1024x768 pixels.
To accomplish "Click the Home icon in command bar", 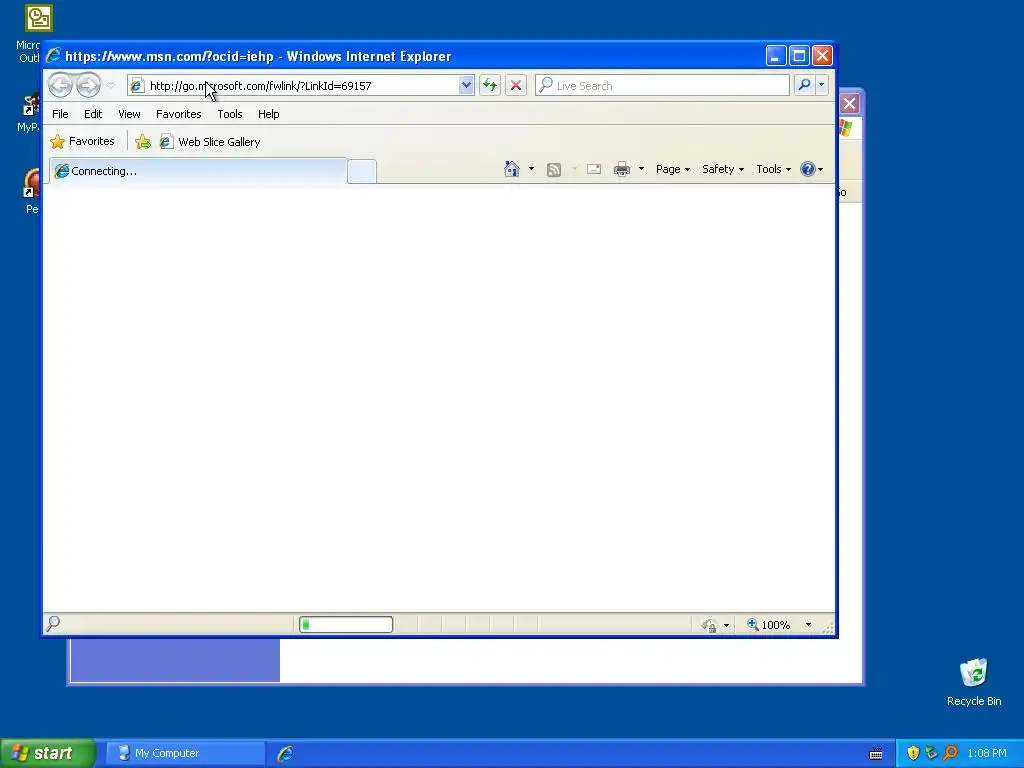I will click(512, 169).
